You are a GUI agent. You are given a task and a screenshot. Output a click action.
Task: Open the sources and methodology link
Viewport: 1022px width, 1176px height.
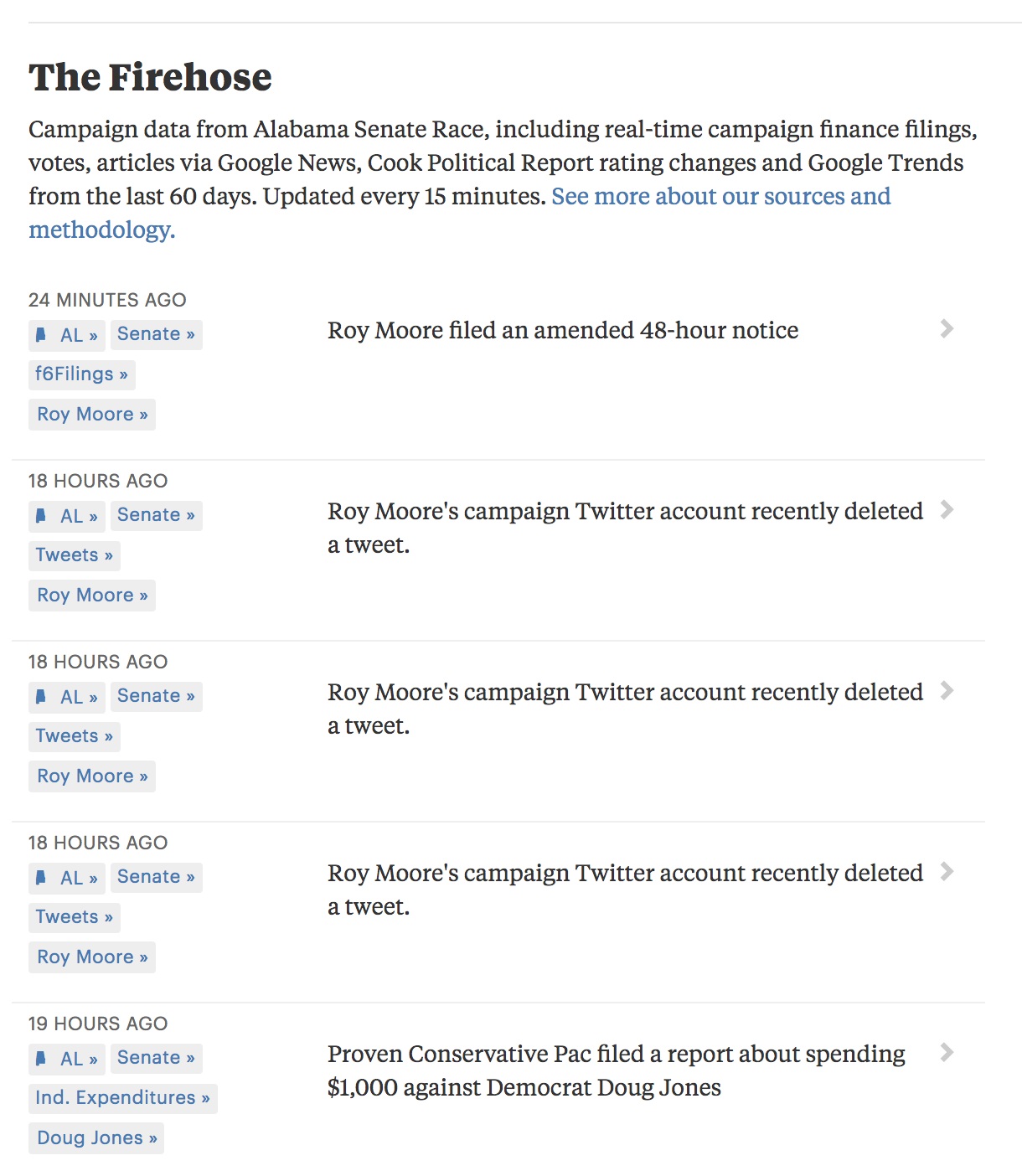720,197
